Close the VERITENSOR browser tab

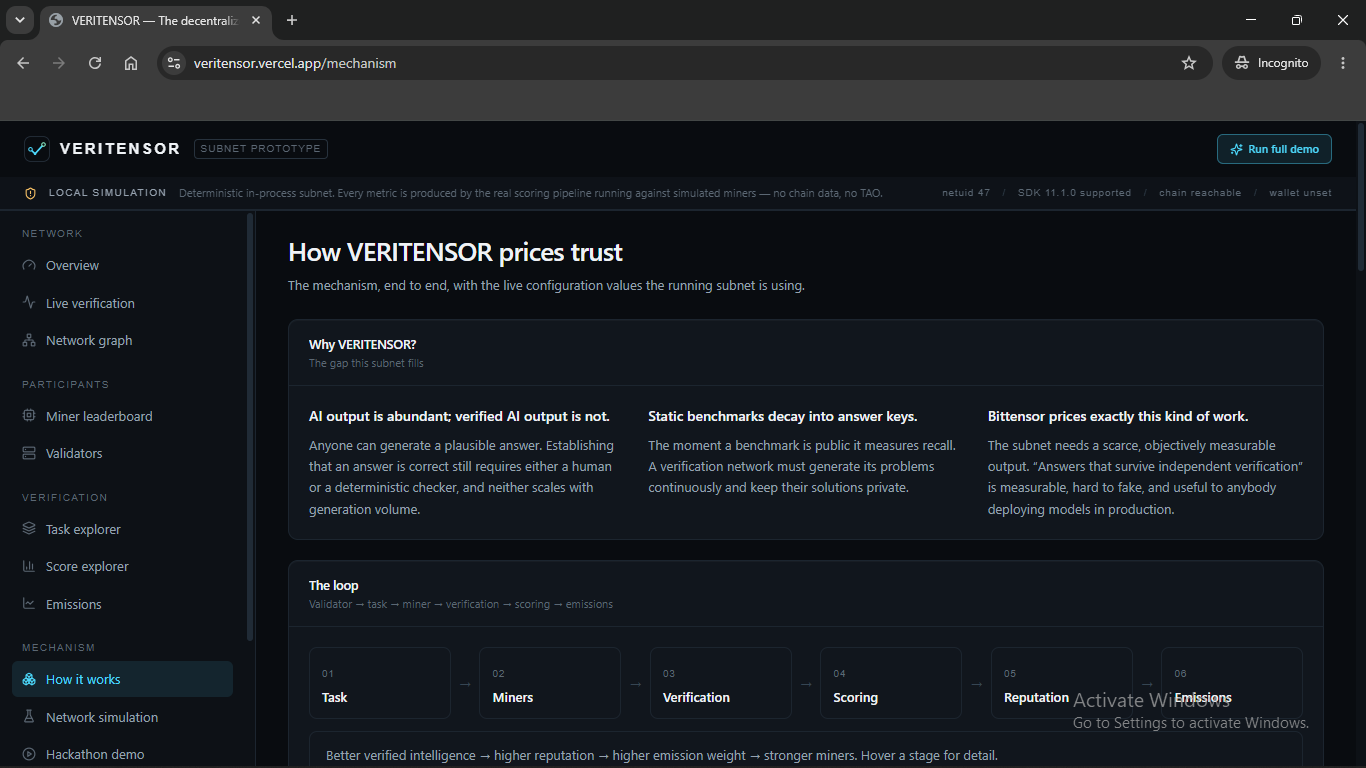[x=256, y=20]
